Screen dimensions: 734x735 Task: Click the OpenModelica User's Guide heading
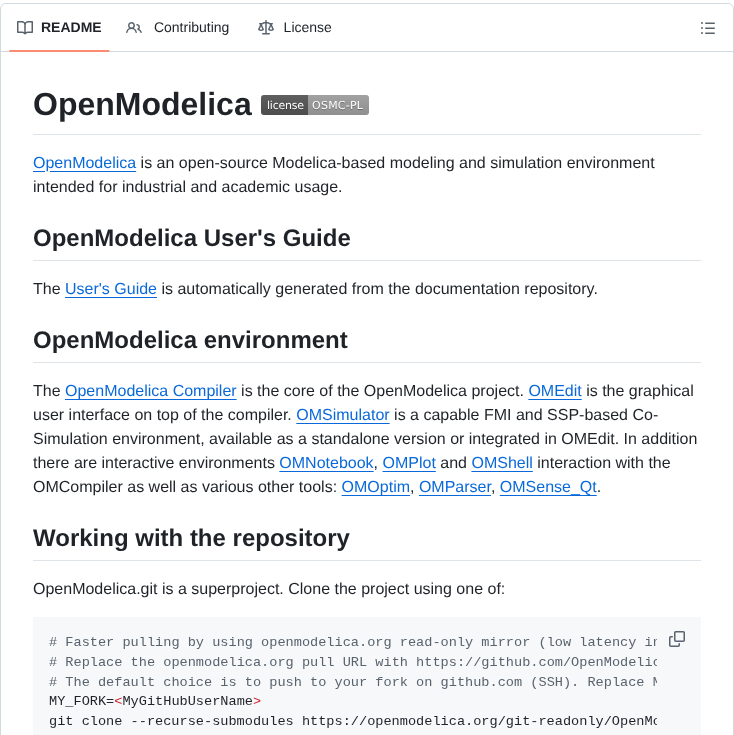[x=192, y=238]
